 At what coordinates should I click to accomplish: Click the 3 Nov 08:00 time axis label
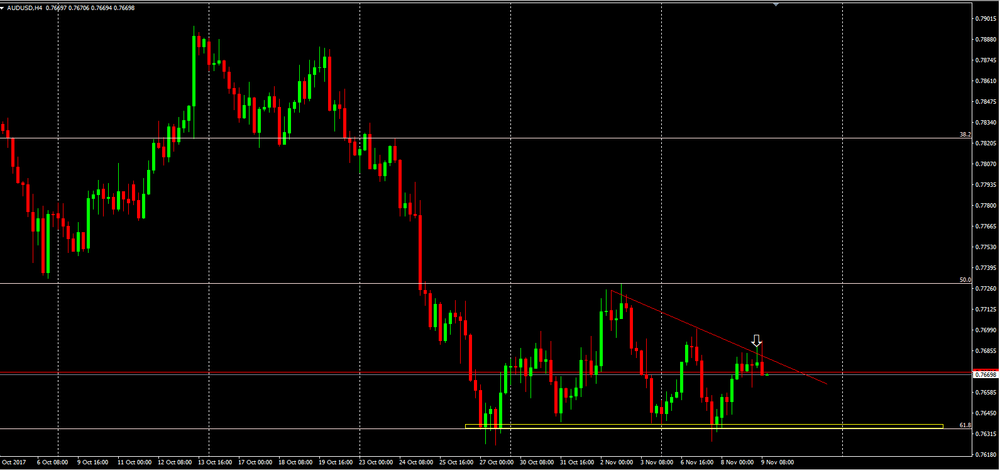click(x=656, y=460)
